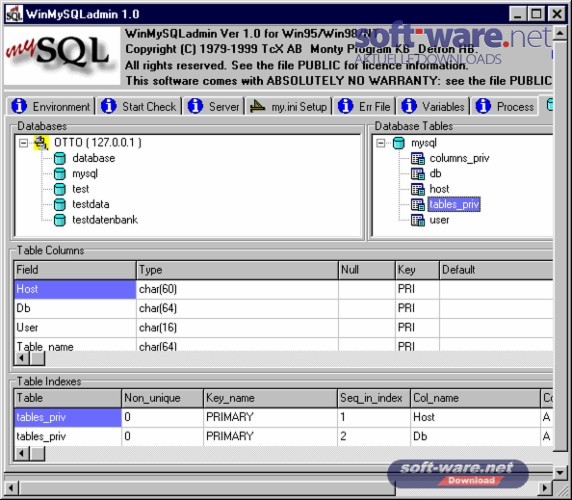Click the Field column header

pyautogui.click(x=75, y=270)
